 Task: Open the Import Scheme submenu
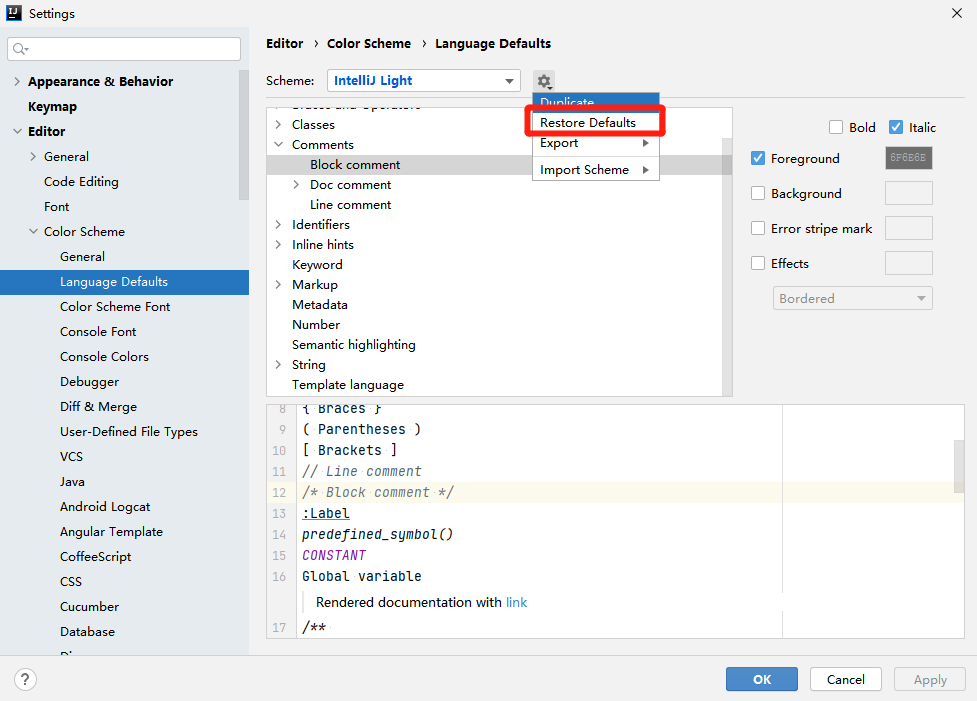[x=596, y=169]
